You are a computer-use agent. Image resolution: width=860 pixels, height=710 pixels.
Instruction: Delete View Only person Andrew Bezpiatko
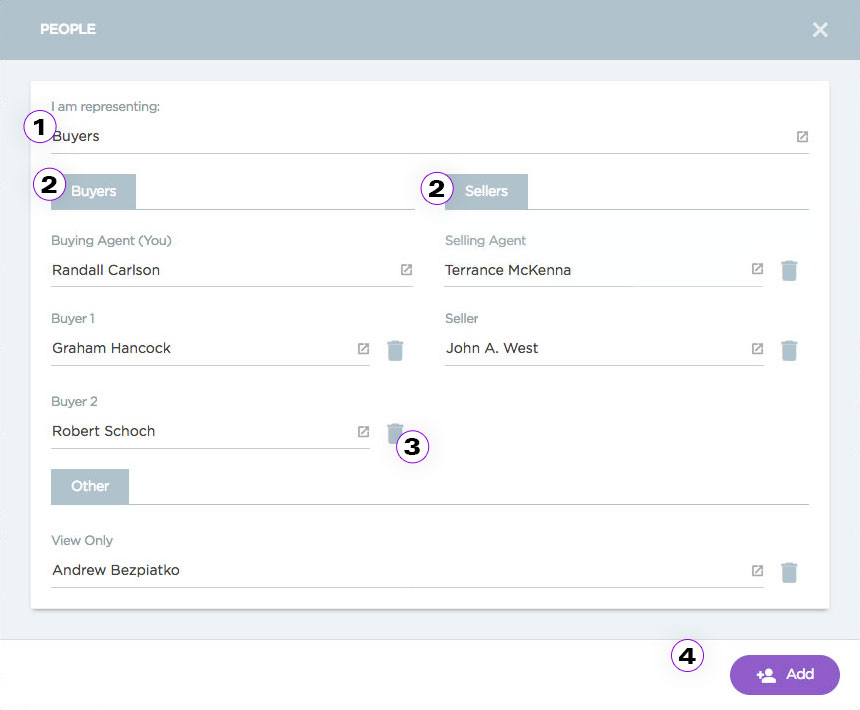click(789, 572)
